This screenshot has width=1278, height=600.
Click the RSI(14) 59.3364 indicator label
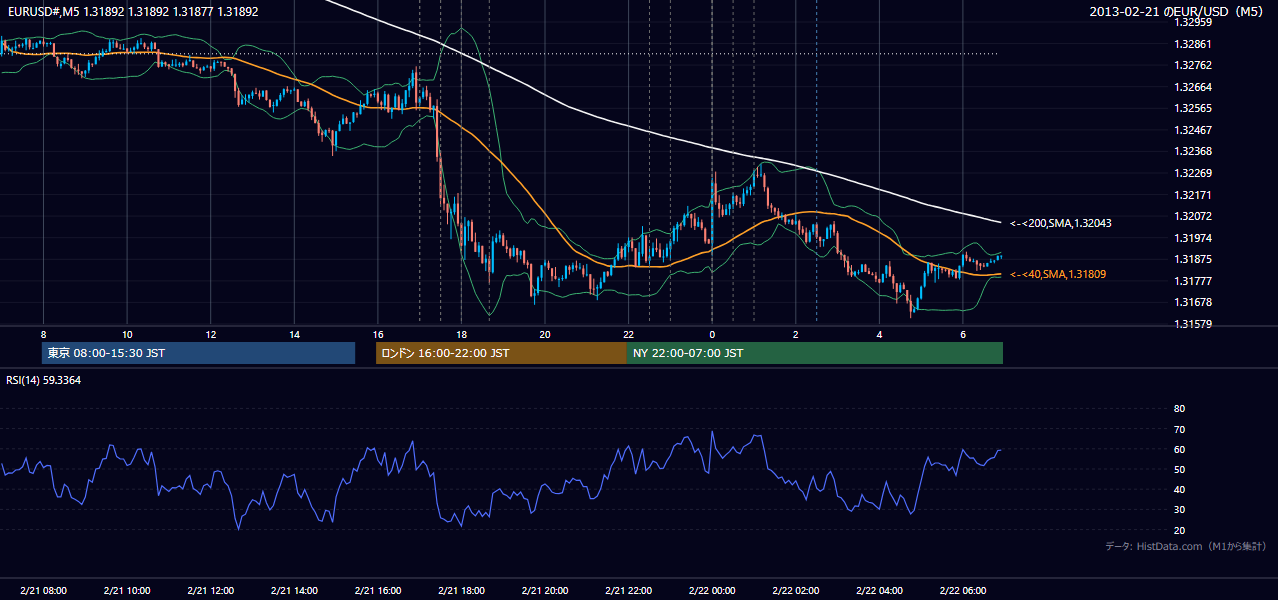click(x=44, y=380)
